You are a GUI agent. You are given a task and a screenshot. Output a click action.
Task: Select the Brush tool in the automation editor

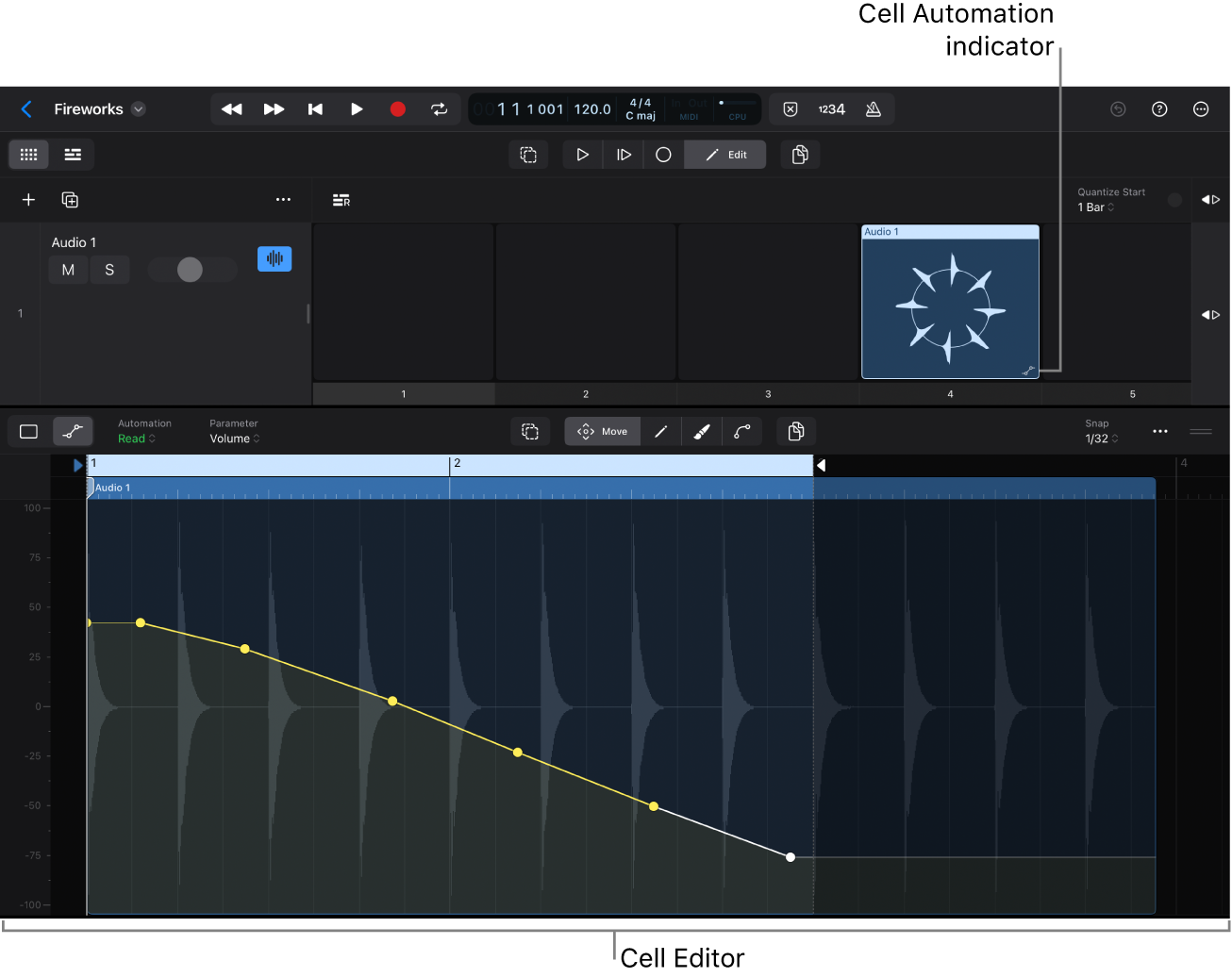[x=701, y=431]
